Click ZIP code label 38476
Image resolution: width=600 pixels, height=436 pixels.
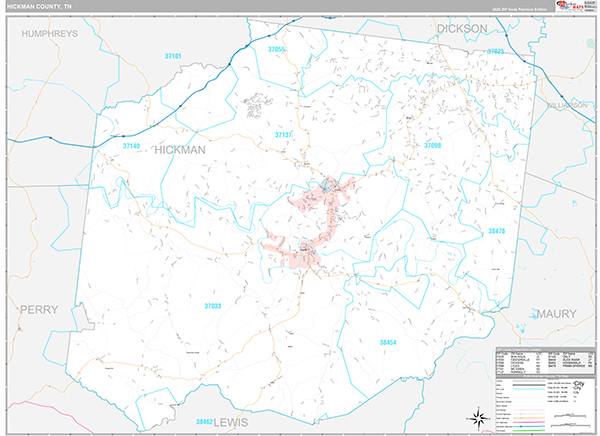(497, 231)
